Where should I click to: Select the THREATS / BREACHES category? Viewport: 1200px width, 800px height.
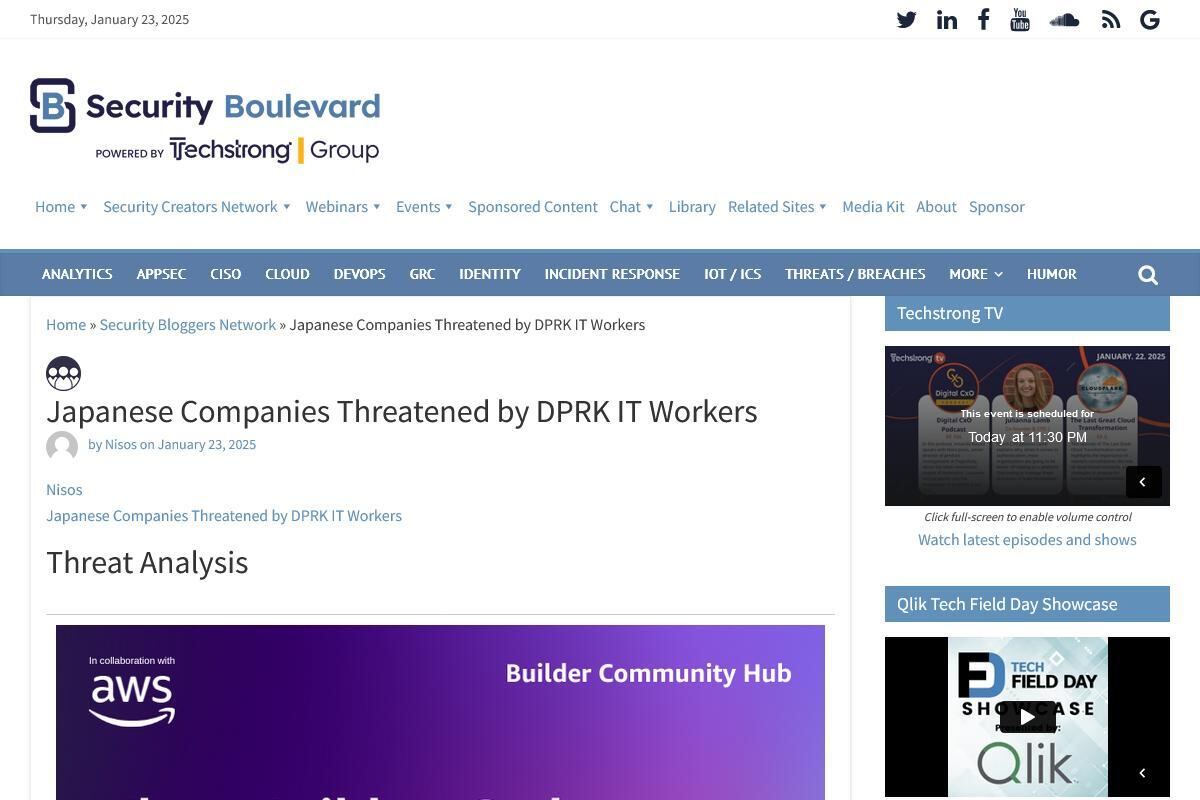click(855, 274)
